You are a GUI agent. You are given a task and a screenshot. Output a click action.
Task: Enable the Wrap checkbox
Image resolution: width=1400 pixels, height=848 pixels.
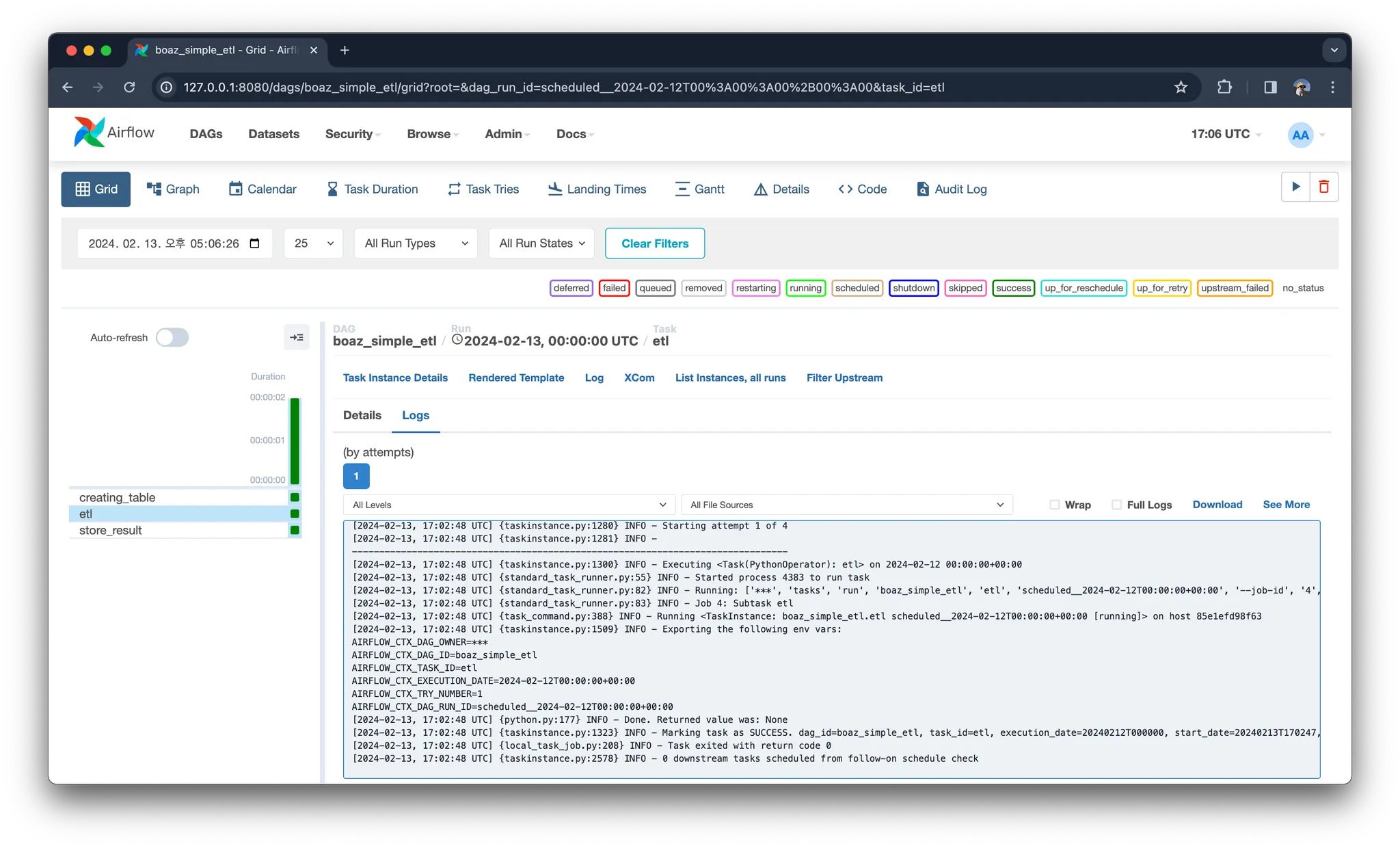click(1055, 505)
